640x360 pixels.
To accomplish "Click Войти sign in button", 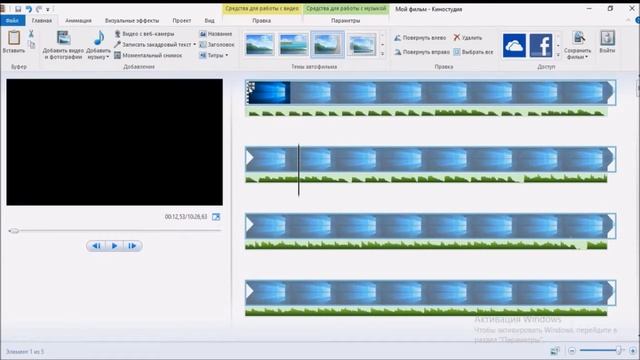I will 607,42.
